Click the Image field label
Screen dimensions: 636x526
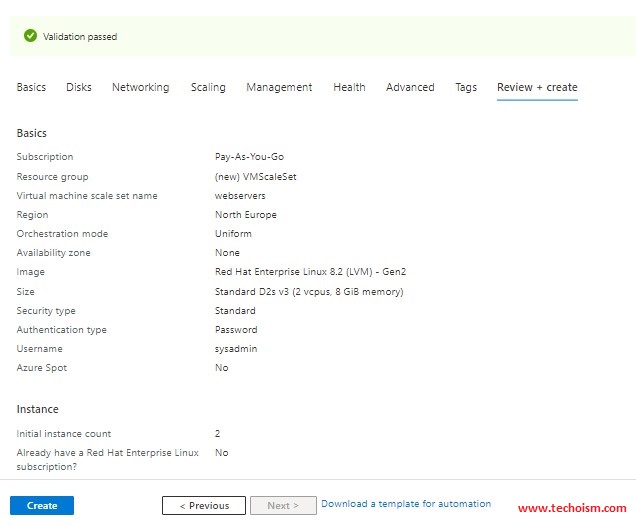pos(30,272)
